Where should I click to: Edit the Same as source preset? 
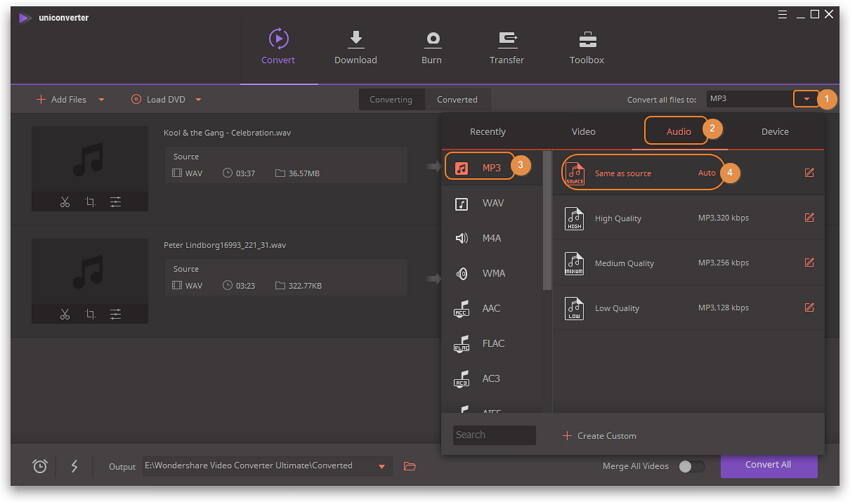coord(809,173)
